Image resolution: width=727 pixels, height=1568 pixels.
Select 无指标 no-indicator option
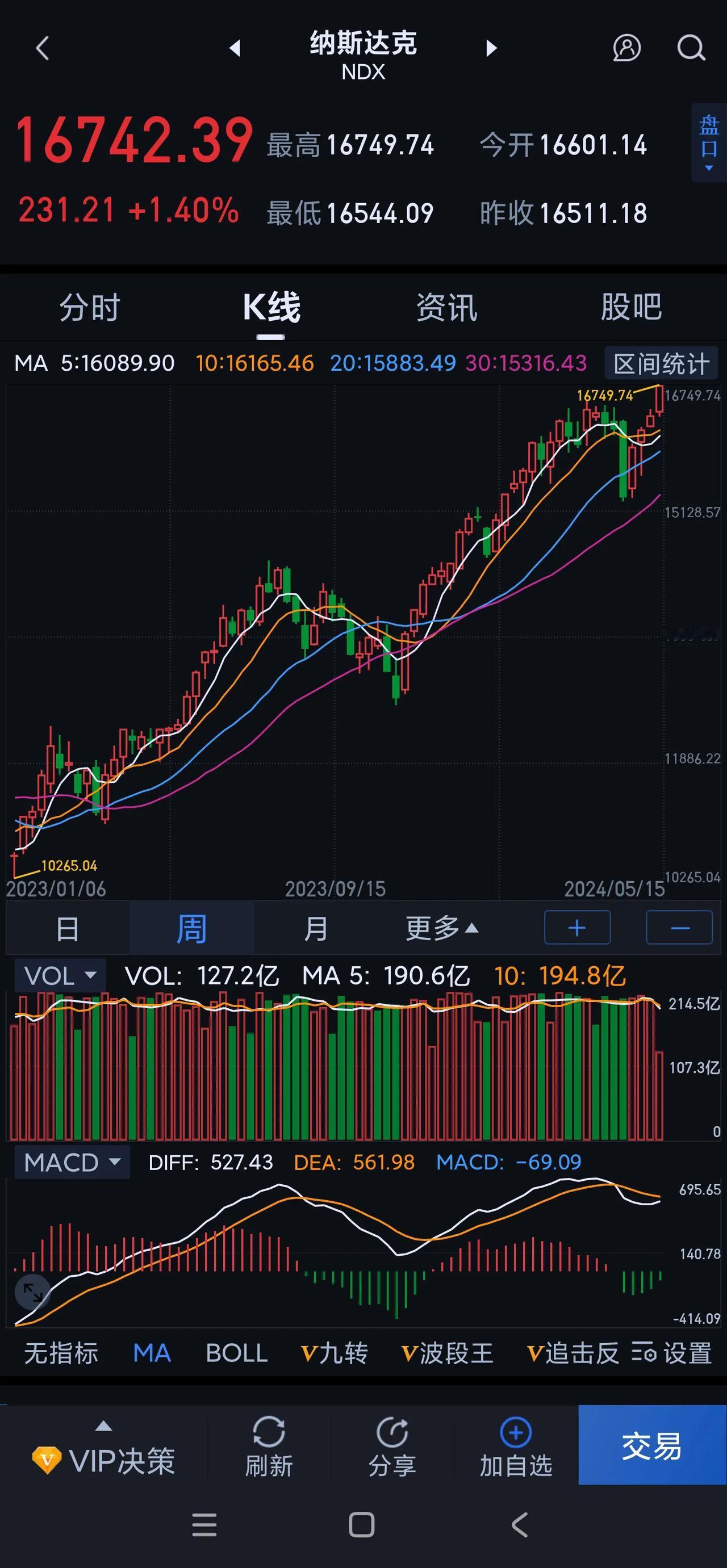61,1353
